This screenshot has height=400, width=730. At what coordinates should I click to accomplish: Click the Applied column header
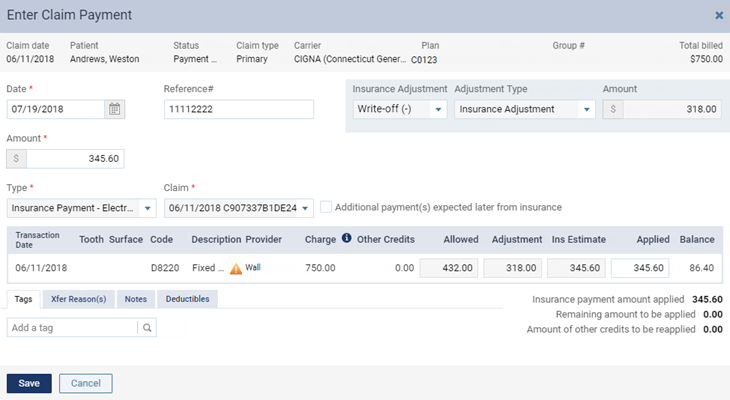coord(653,239)
